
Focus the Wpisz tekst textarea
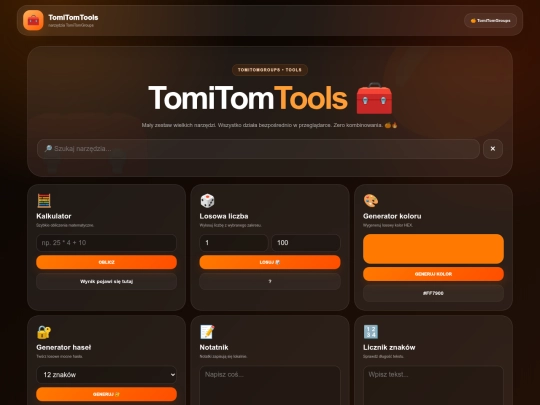pos(433,385)
